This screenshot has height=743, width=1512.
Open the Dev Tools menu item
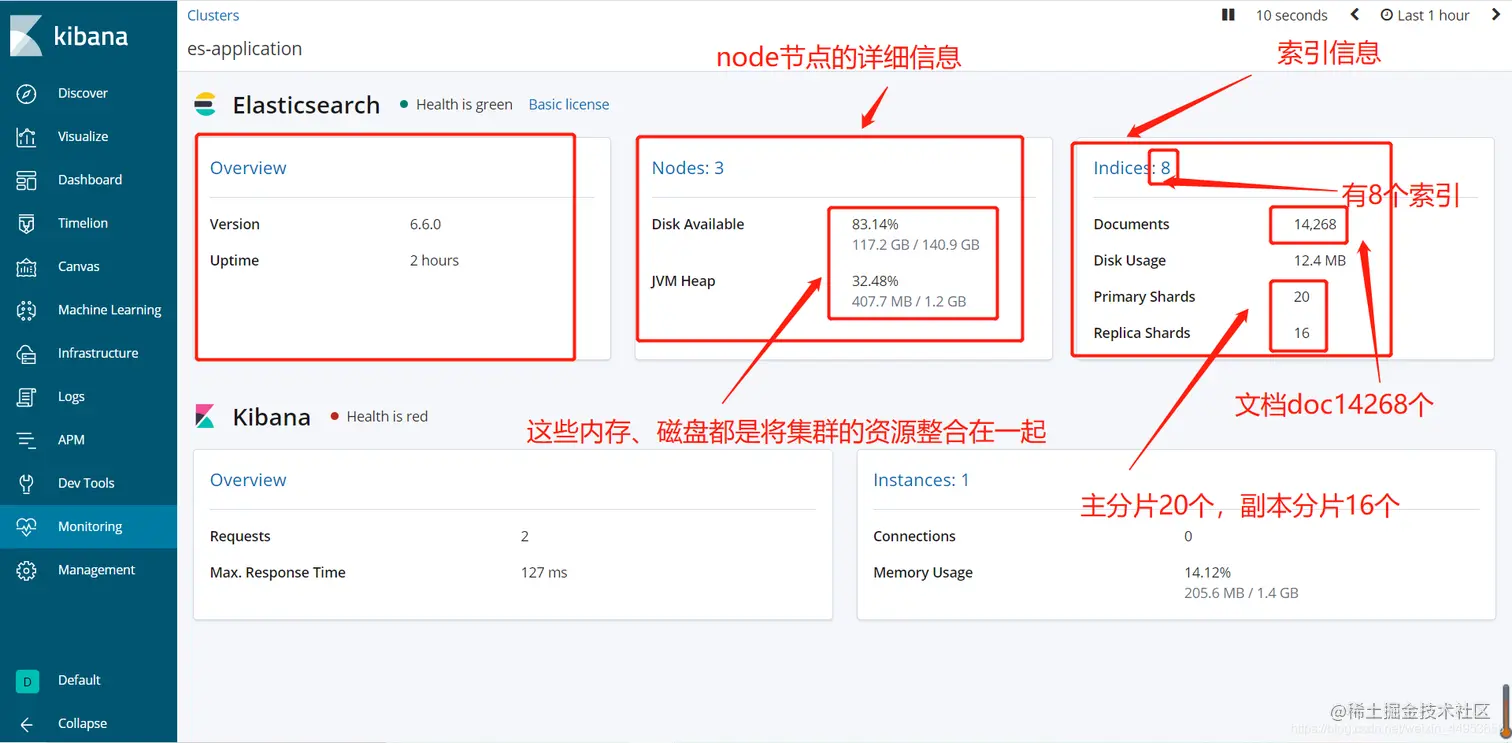86,483
